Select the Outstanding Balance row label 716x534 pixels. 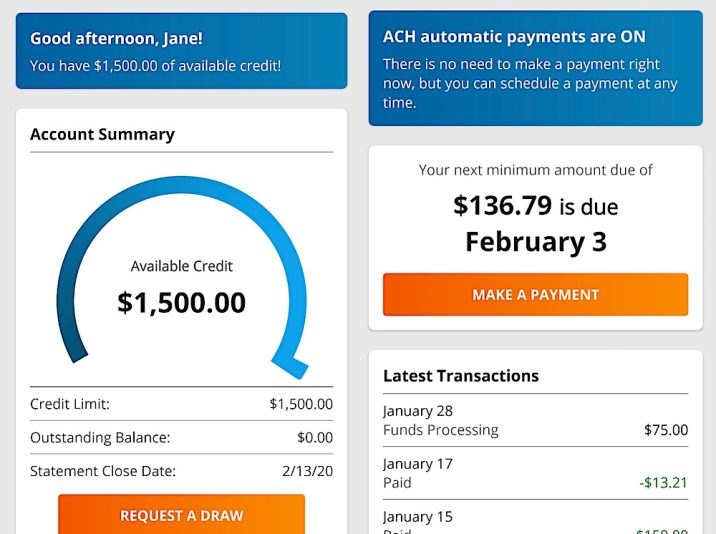[100, 437]
